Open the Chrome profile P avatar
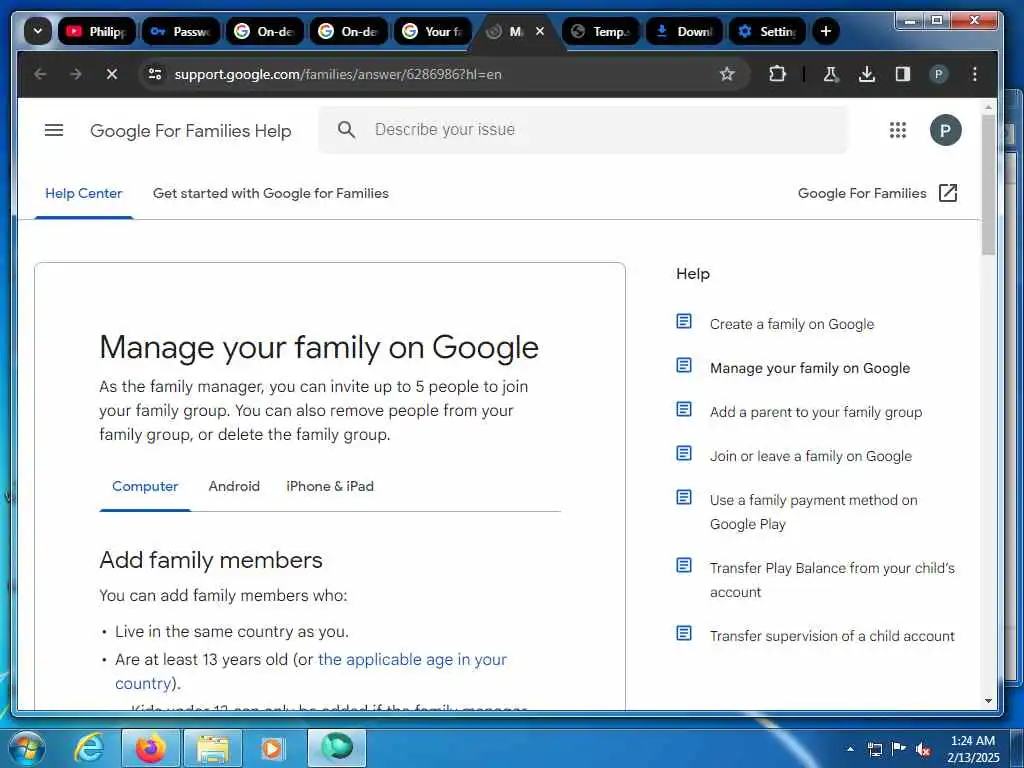 (x=938, y=74)
